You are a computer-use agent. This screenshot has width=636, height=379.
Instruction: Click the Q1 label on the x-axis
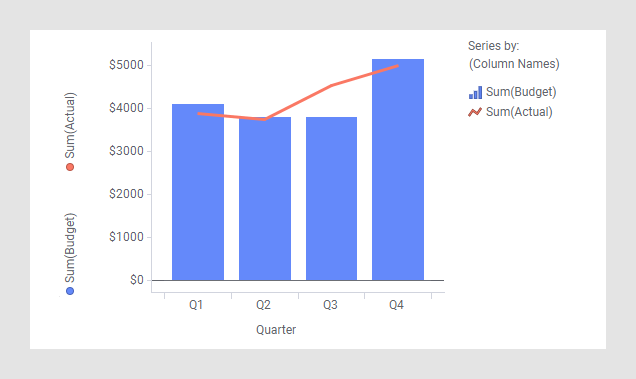point(196,305)
